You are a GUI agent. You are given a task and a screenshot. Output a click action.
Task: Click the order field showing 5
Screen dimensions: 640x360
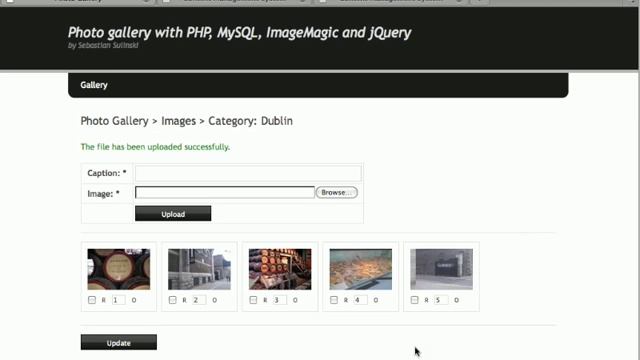point(441,300)
